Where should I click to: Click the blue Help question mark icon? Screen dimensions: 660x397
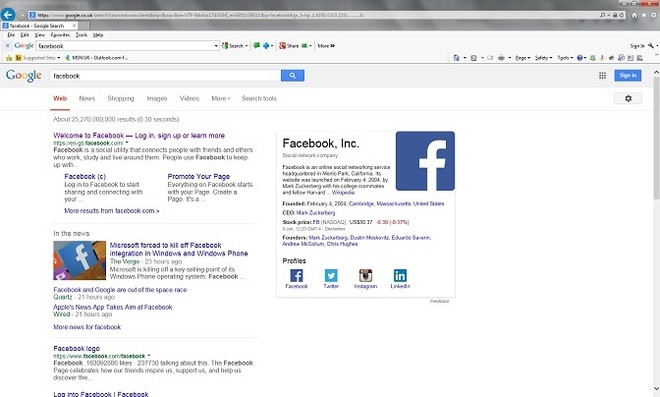(x=580, y=58)
